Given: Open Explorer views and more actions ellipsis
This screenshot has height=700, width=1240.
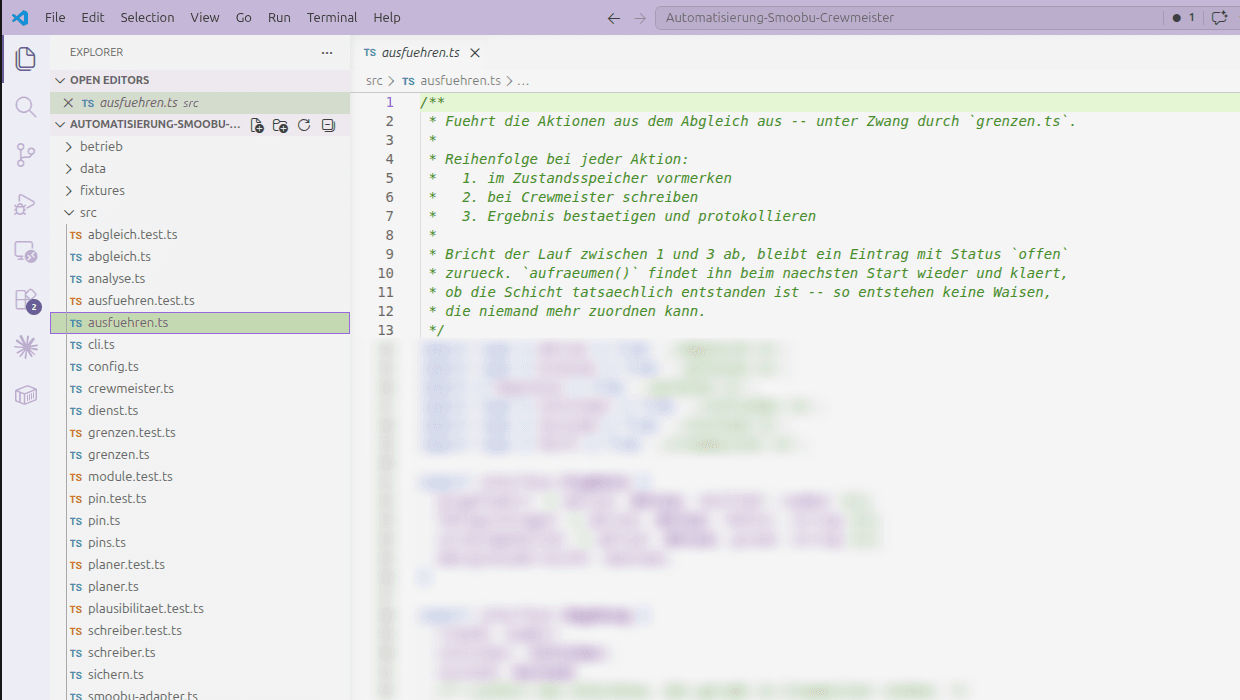Looking at the screenshot, I should [327, 52].
